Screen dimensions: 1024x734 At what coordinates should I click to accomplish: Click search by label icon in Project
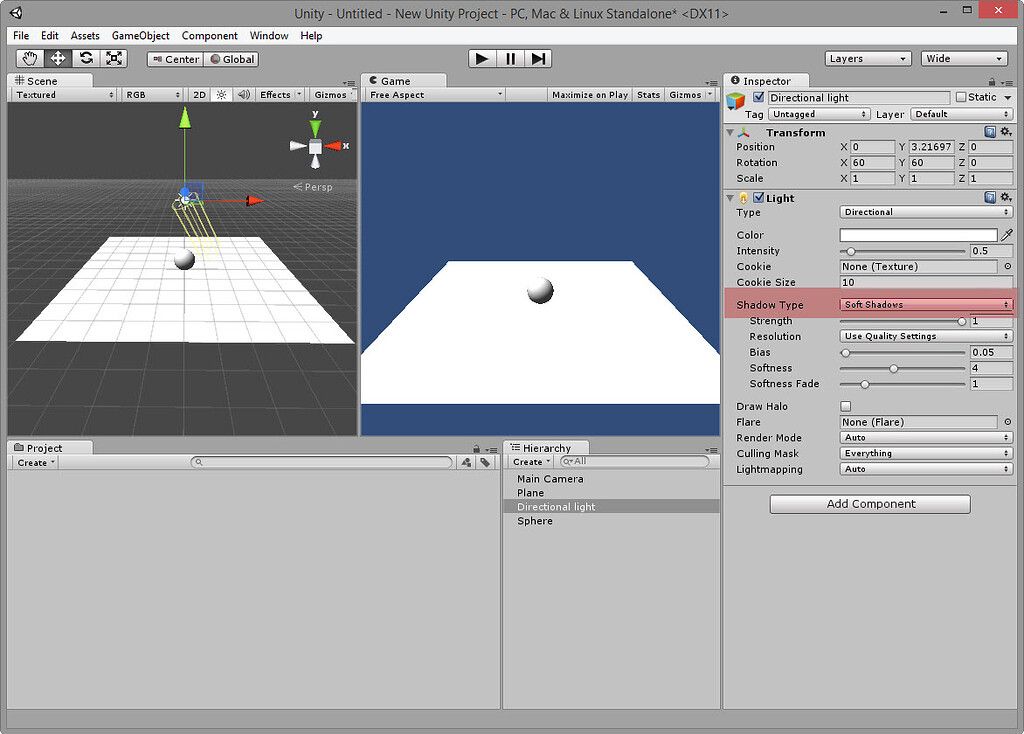tap(485, 462)
